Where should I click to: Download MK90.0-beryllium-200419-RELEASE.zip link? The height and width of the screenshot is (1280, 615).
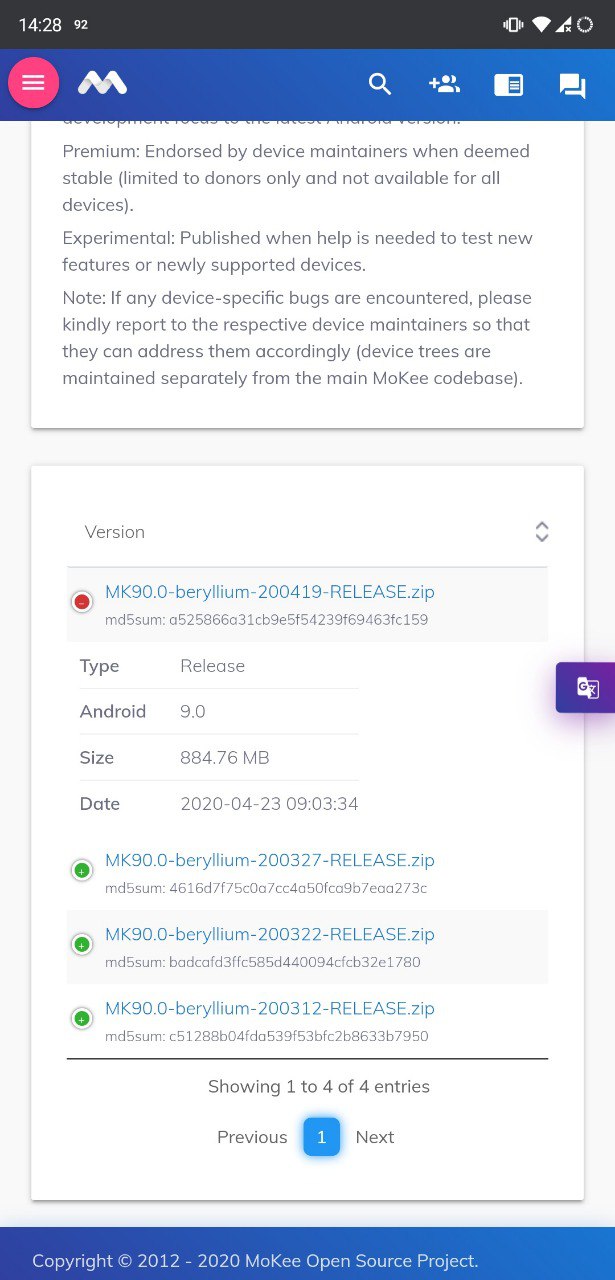point(270,592)
